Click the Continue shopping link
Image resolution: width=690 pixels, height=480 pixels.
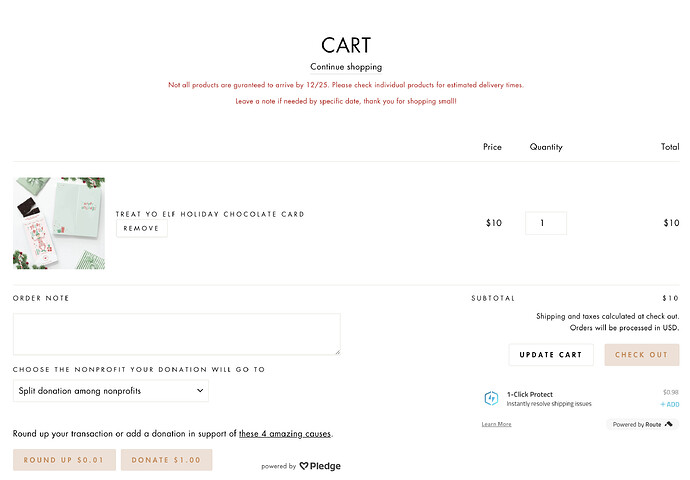(346, 67)
